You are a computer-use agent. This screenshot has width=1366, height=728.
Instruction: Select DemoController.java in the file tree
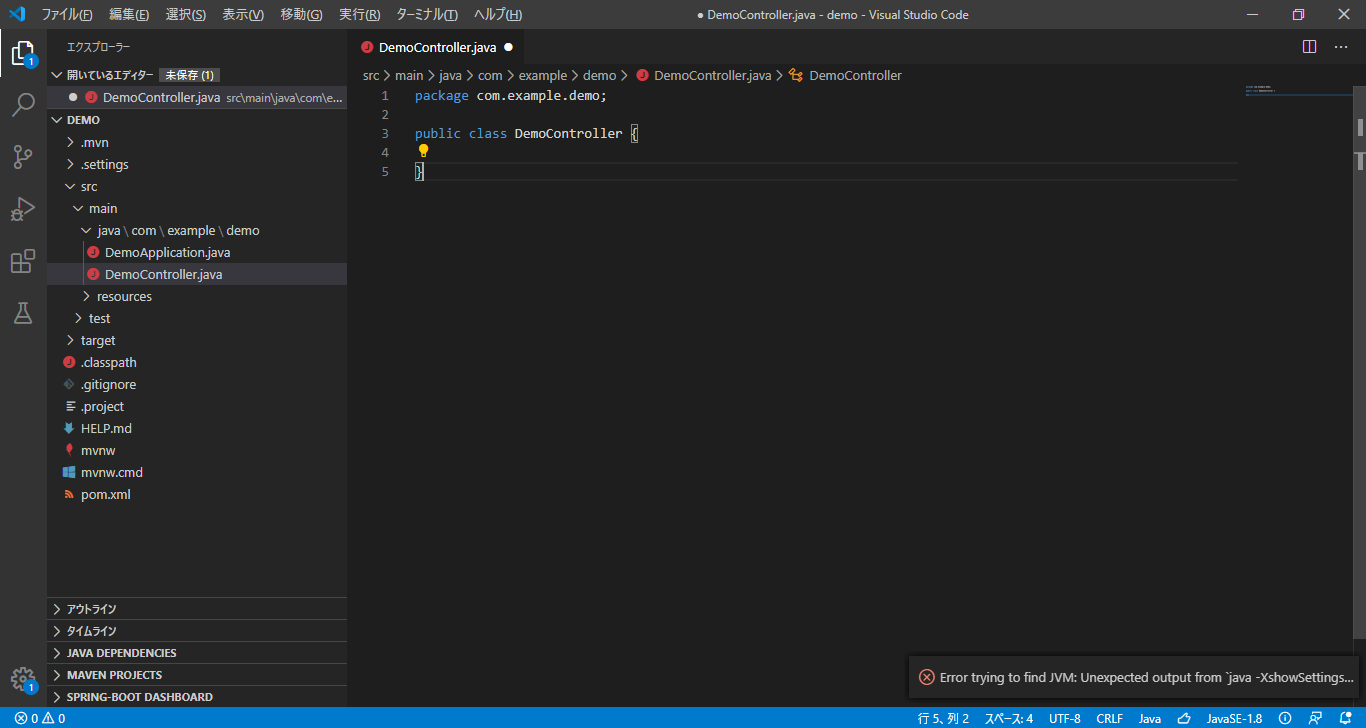(197, 274)
